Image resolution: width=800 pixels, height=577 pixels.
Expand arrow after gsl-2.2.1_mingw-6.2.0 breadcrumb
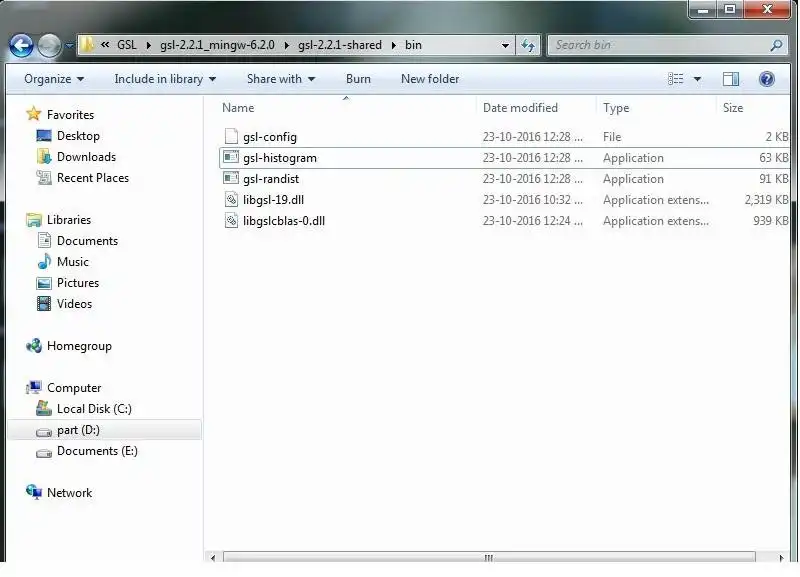[x=286, y=45]
